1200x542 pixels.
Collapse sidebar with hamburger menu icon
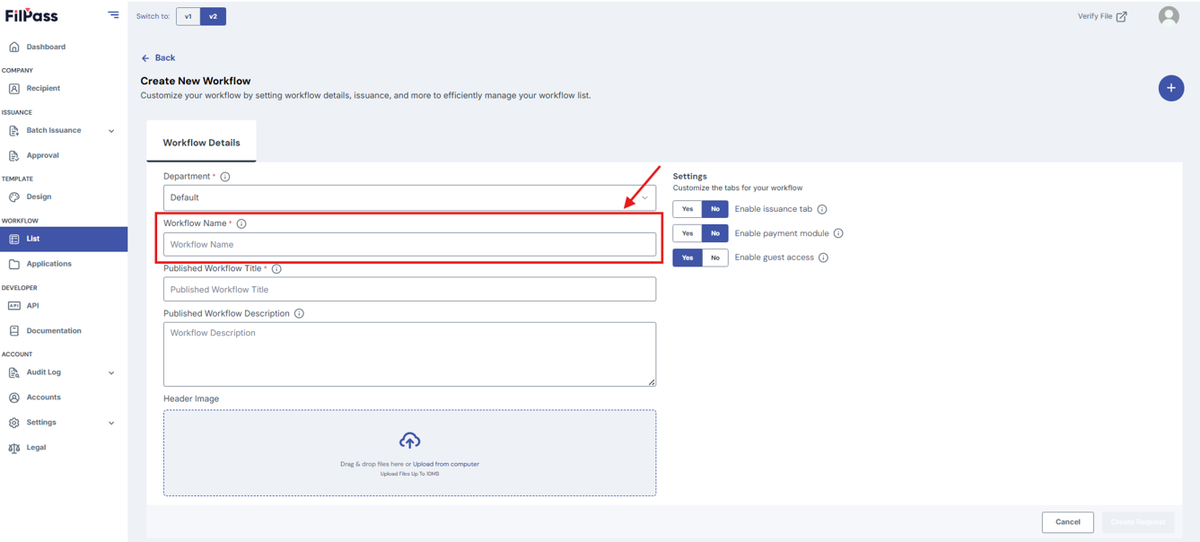(113, 16)
